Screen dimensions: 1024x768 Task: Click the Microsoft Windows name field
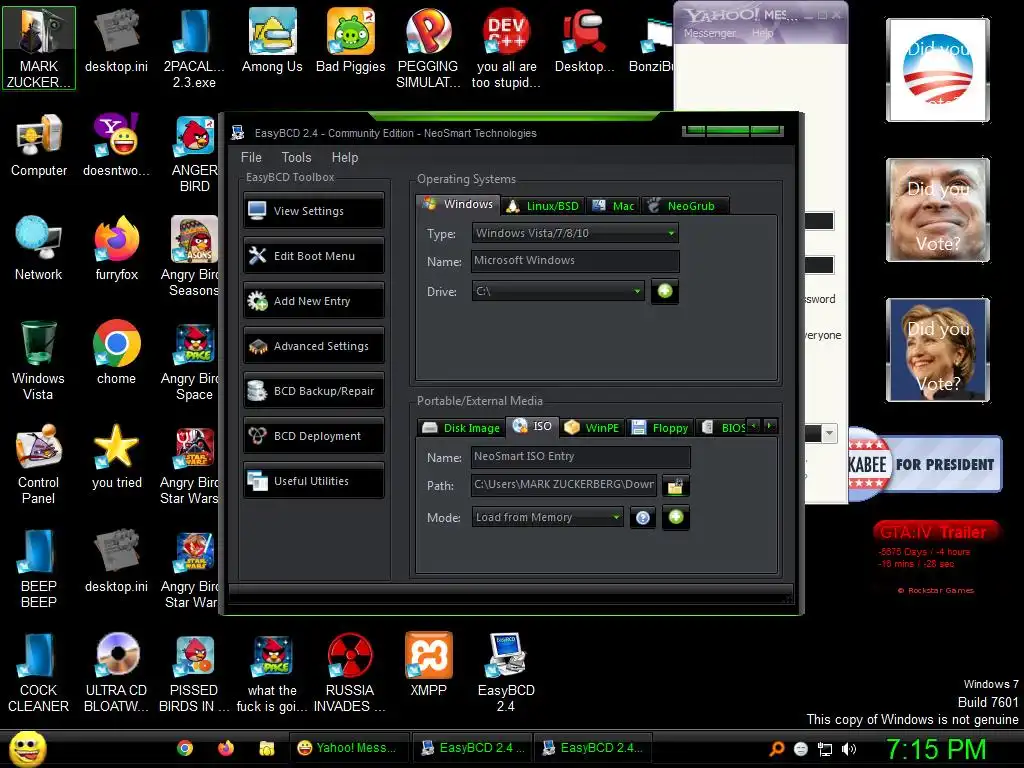575,261
